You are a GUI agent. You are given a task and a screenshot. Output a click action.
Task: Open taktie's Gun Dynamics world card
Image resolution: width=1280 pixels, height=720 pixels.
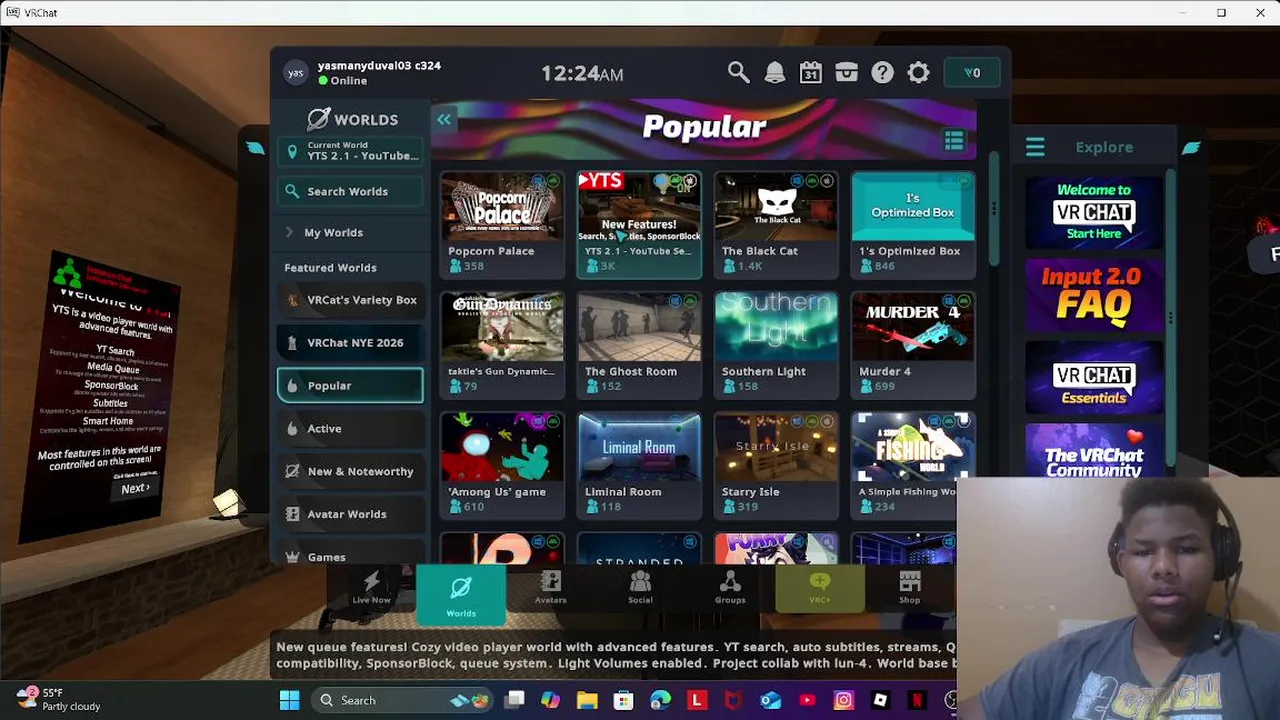pyautogui.click(x=502, y=344)
